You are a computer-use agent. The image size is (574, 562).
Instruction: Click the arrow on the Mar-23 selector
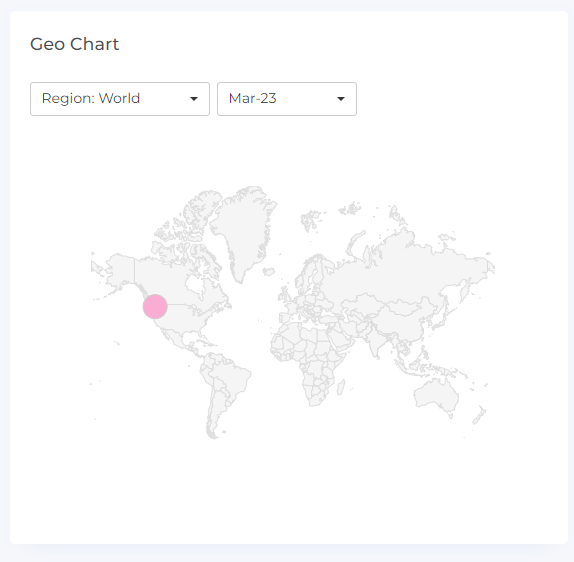(x=341, y=99)
